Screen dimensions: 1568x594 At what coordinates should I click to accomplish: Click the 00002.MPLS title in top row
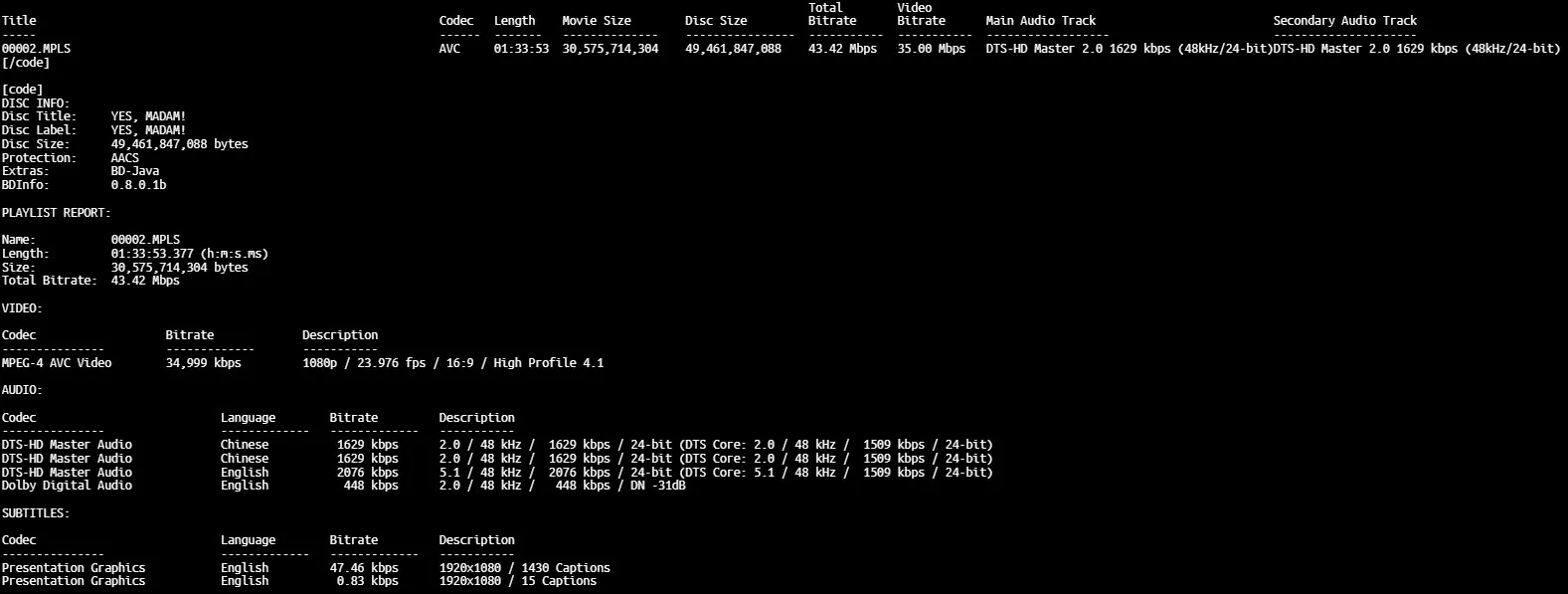point(36,49)
